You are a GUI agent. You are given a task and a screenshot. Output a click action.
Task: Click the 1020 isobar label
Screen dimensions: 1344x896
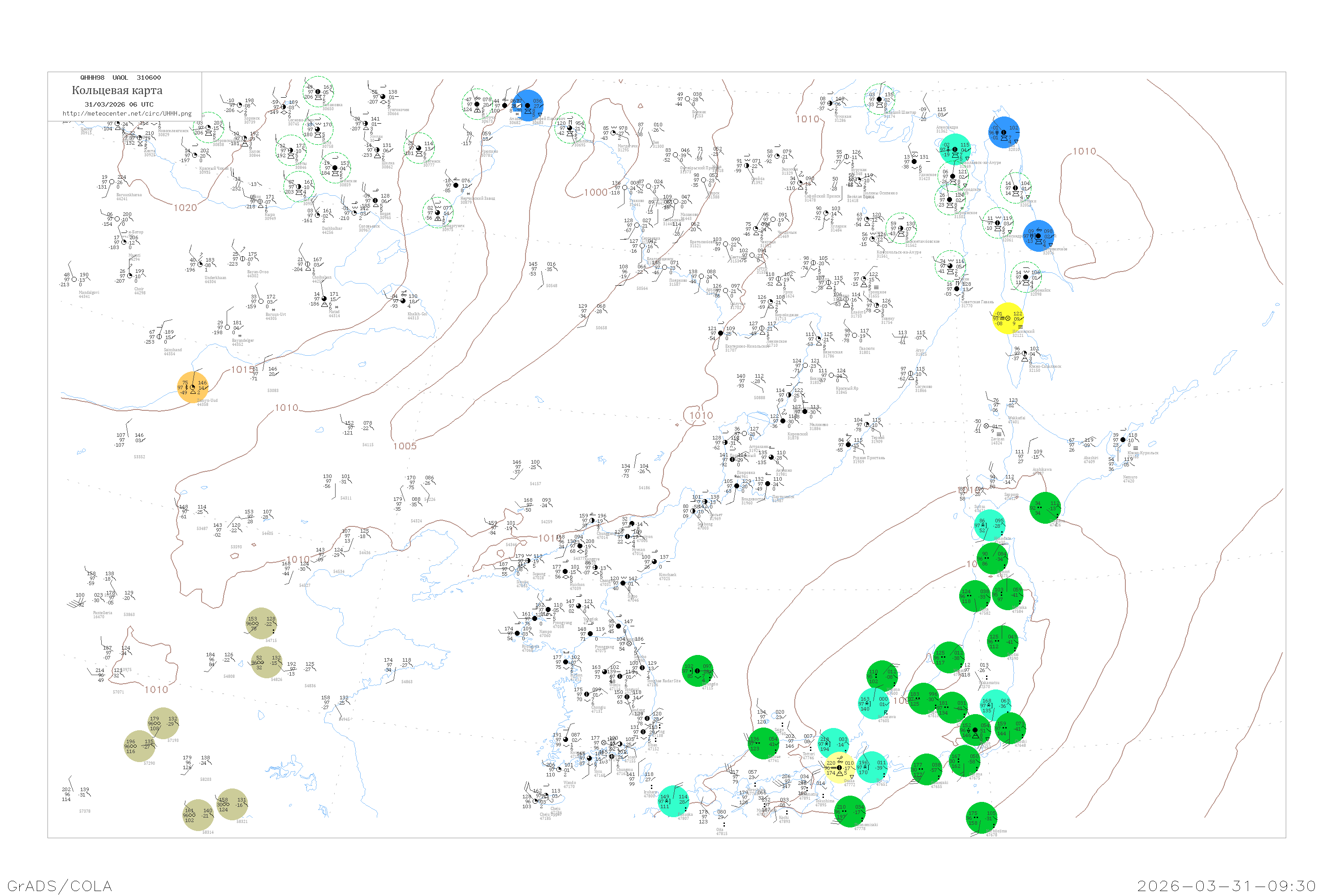click(x=185, y=208)
